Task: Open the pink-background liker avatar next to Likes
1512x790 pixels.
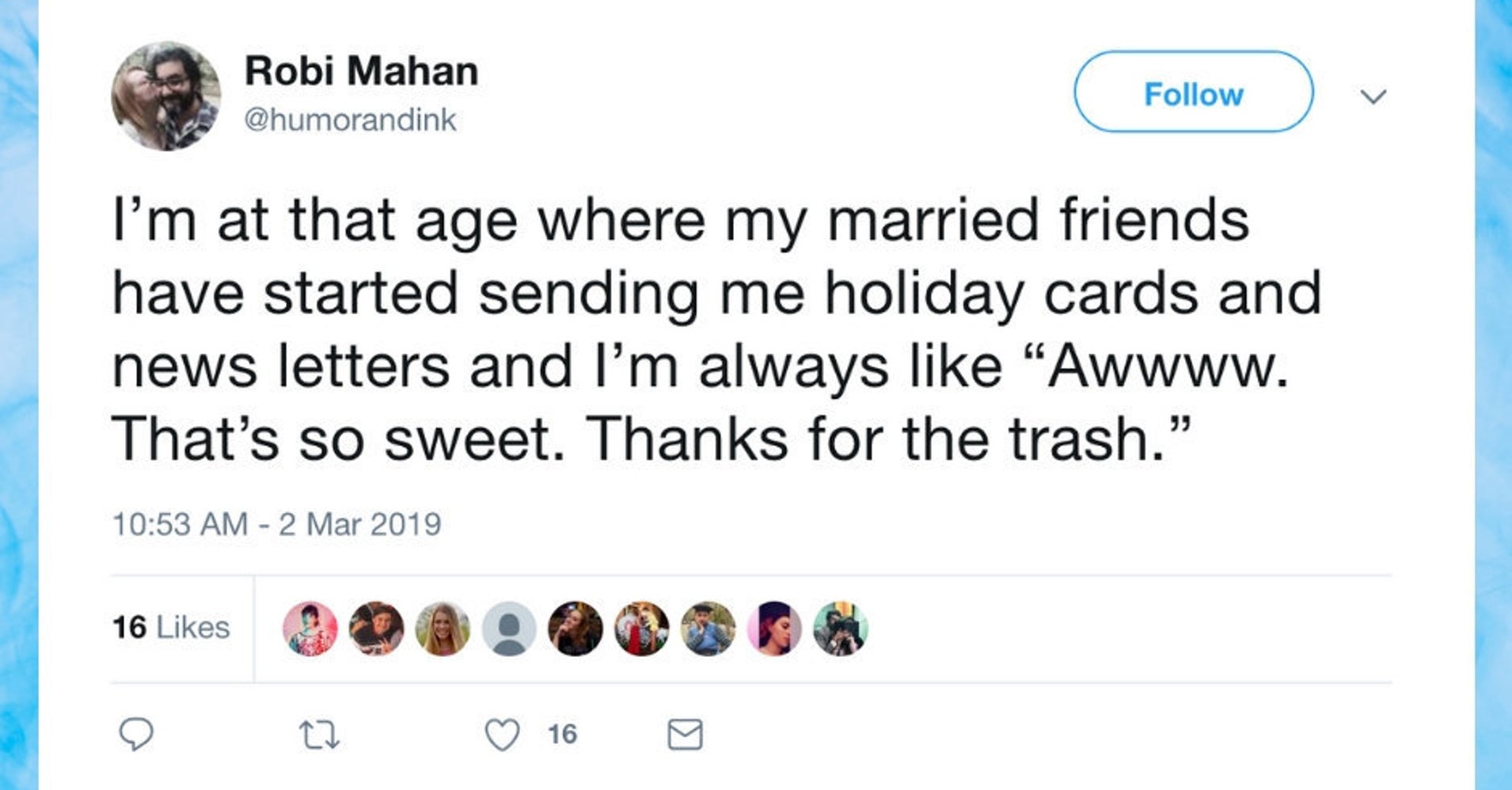Action: tap(310, 629)
